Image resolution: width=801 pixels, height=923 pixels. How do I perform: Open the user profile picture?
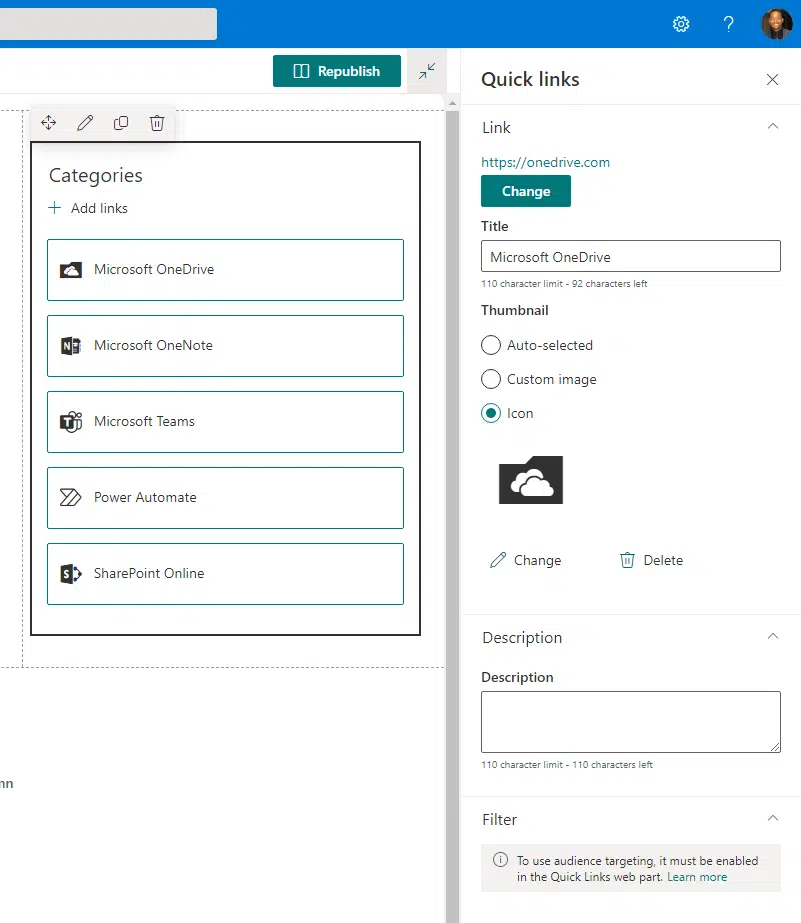pyautogui.click(x=776, y=24)
